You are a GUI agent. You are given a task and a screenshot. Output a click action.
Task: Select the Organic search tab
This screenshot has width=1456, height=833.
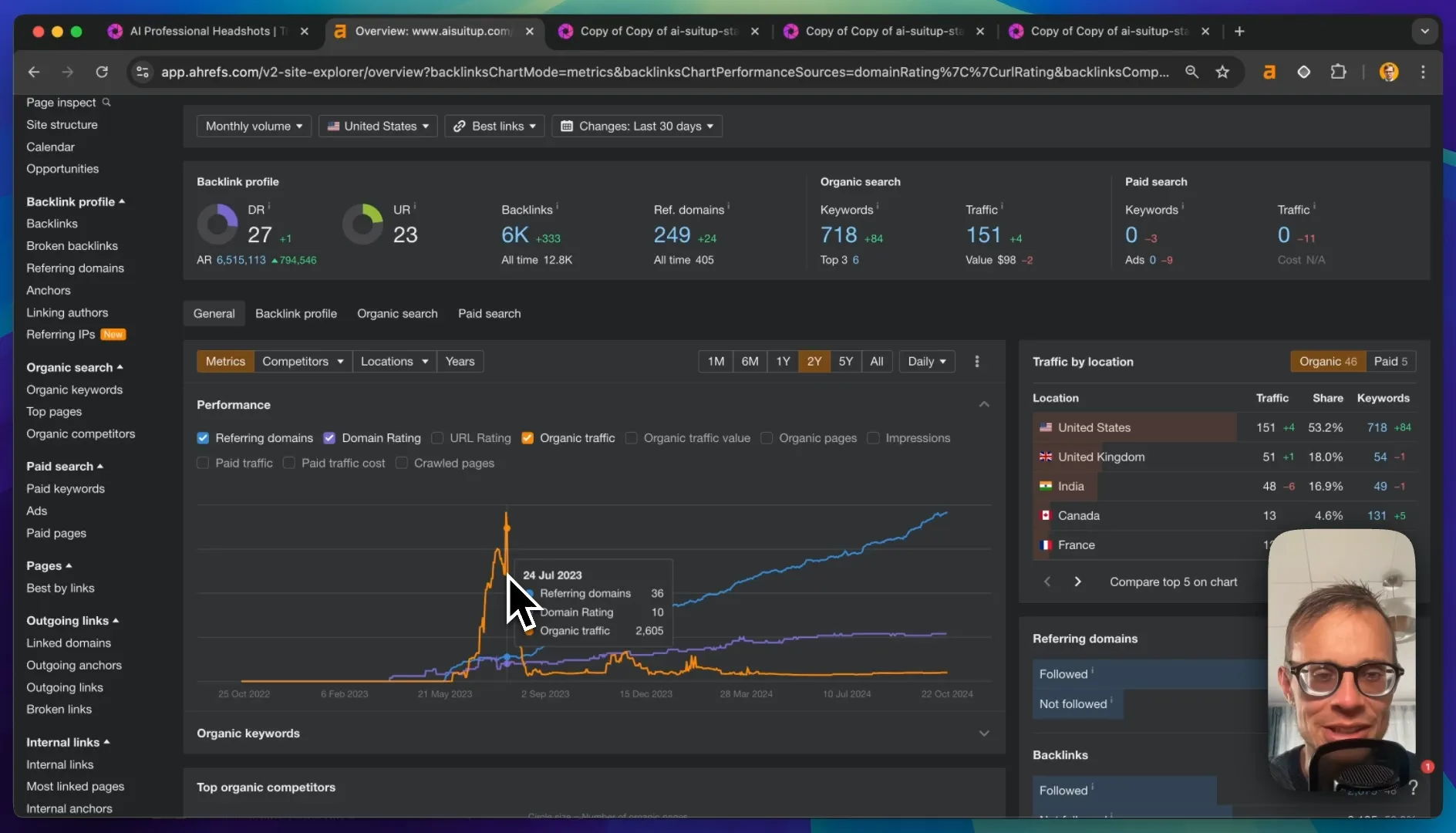pos(397,313)
